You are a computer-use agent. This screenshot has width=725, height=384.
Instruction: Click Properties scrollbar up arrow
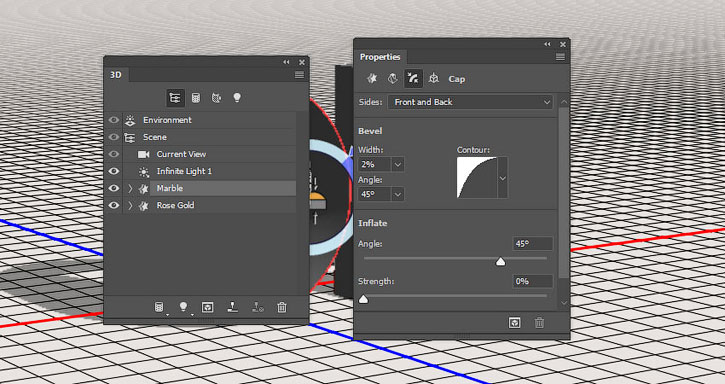click(563, 102)
